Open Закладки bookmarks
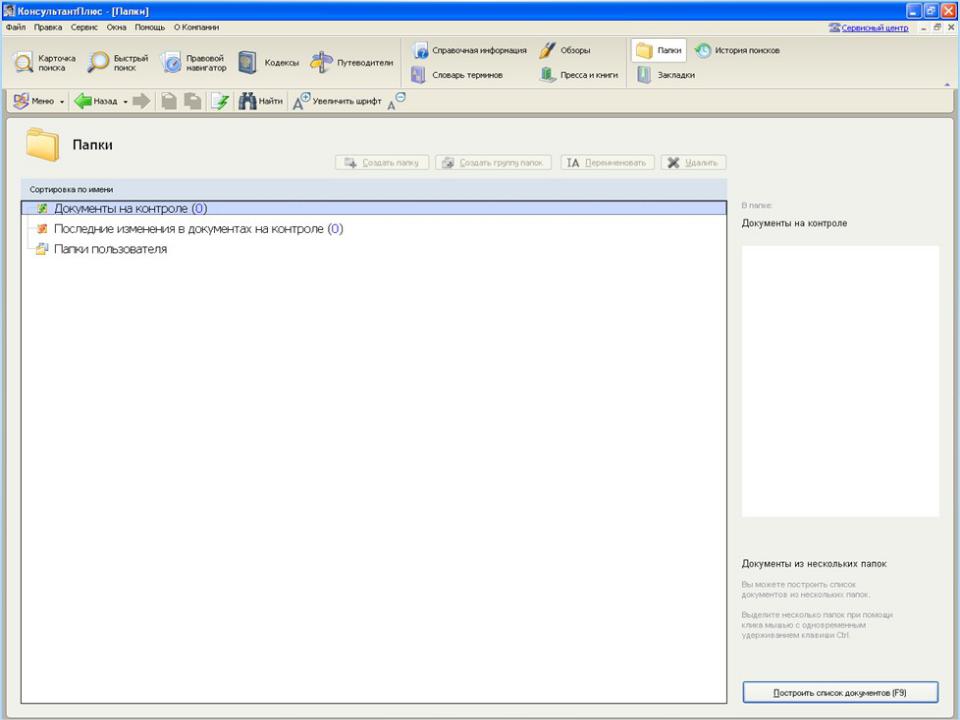 click(666, 75)
